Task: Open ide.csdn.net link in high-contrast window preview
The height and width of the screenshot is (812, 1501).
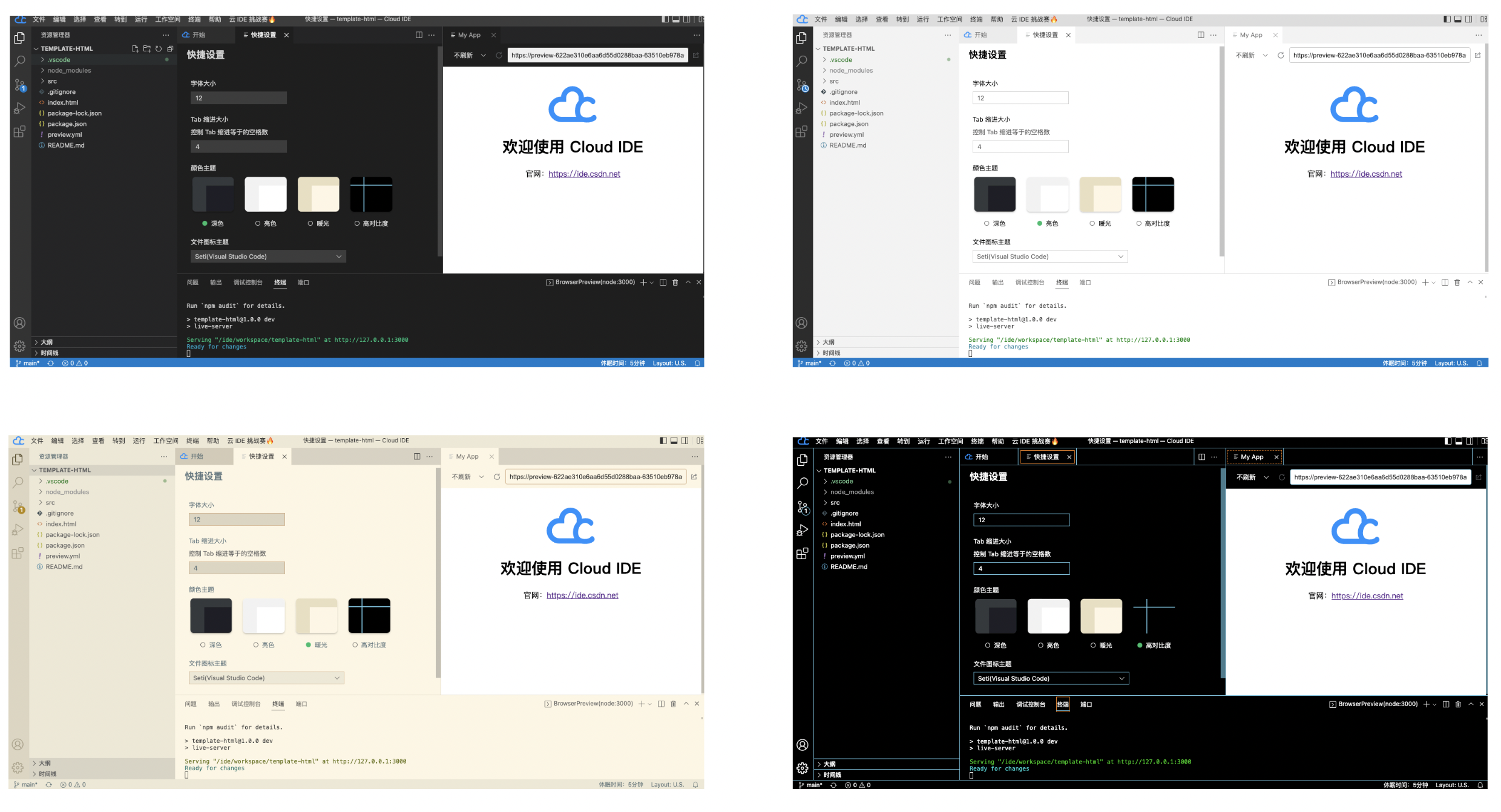Action: (x=1367, y=596)
